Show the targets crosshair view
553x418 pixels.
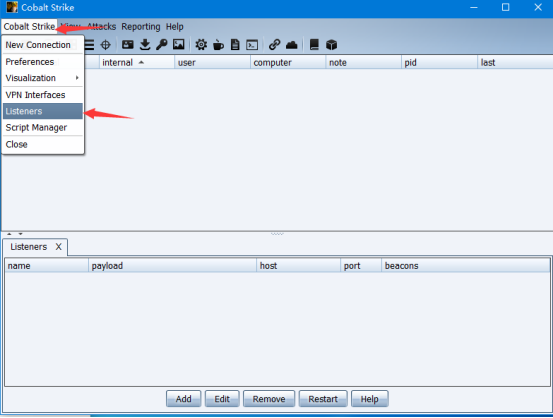[105, 45]
